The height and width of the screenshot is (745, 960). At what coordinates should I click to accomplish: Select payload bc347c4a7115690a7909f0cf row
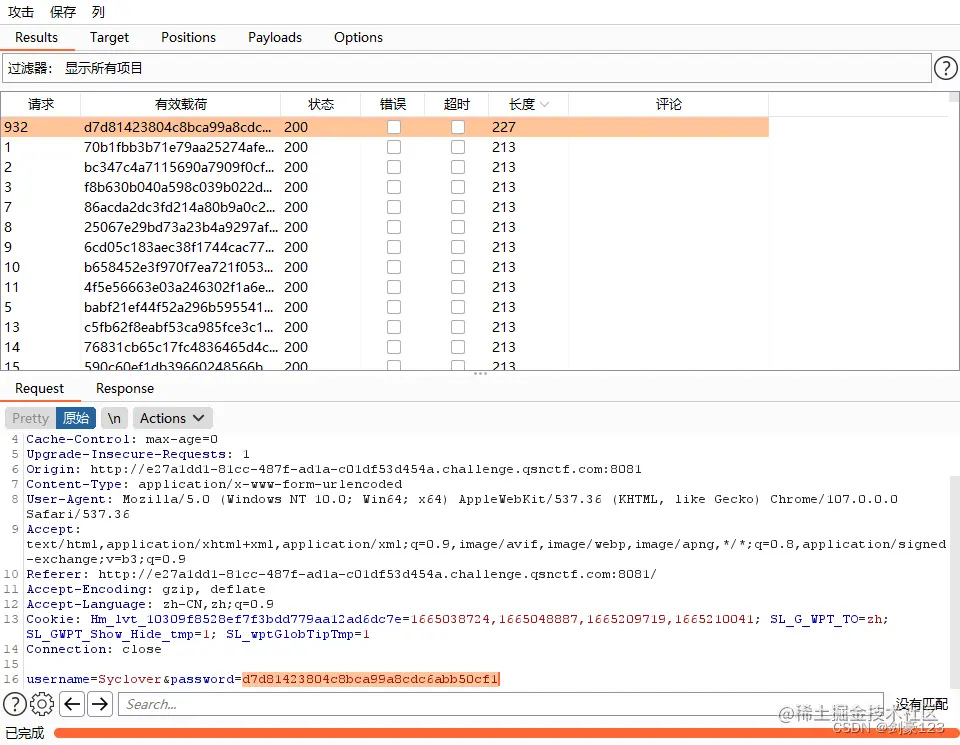(x=384, y=167)
